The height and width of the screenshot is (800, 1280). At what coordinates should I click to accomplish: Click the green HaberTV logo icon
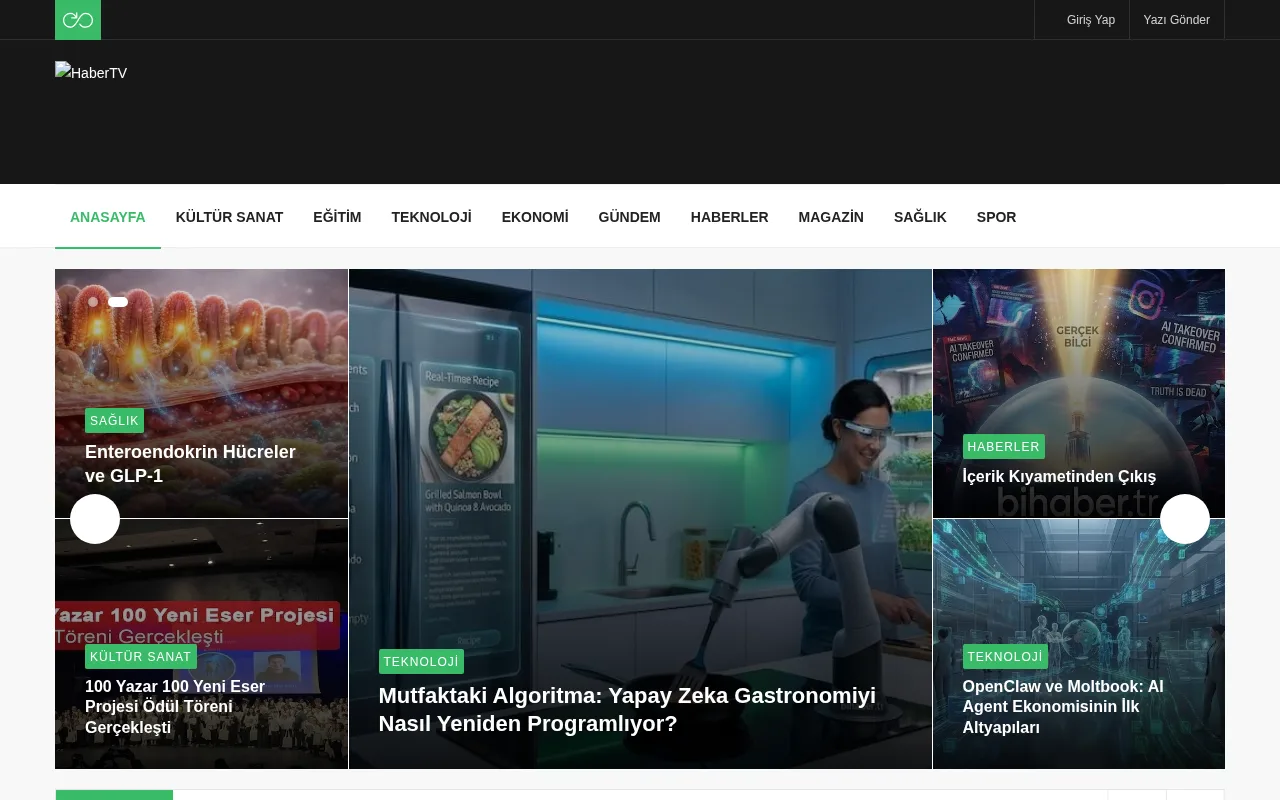[77, 19]
